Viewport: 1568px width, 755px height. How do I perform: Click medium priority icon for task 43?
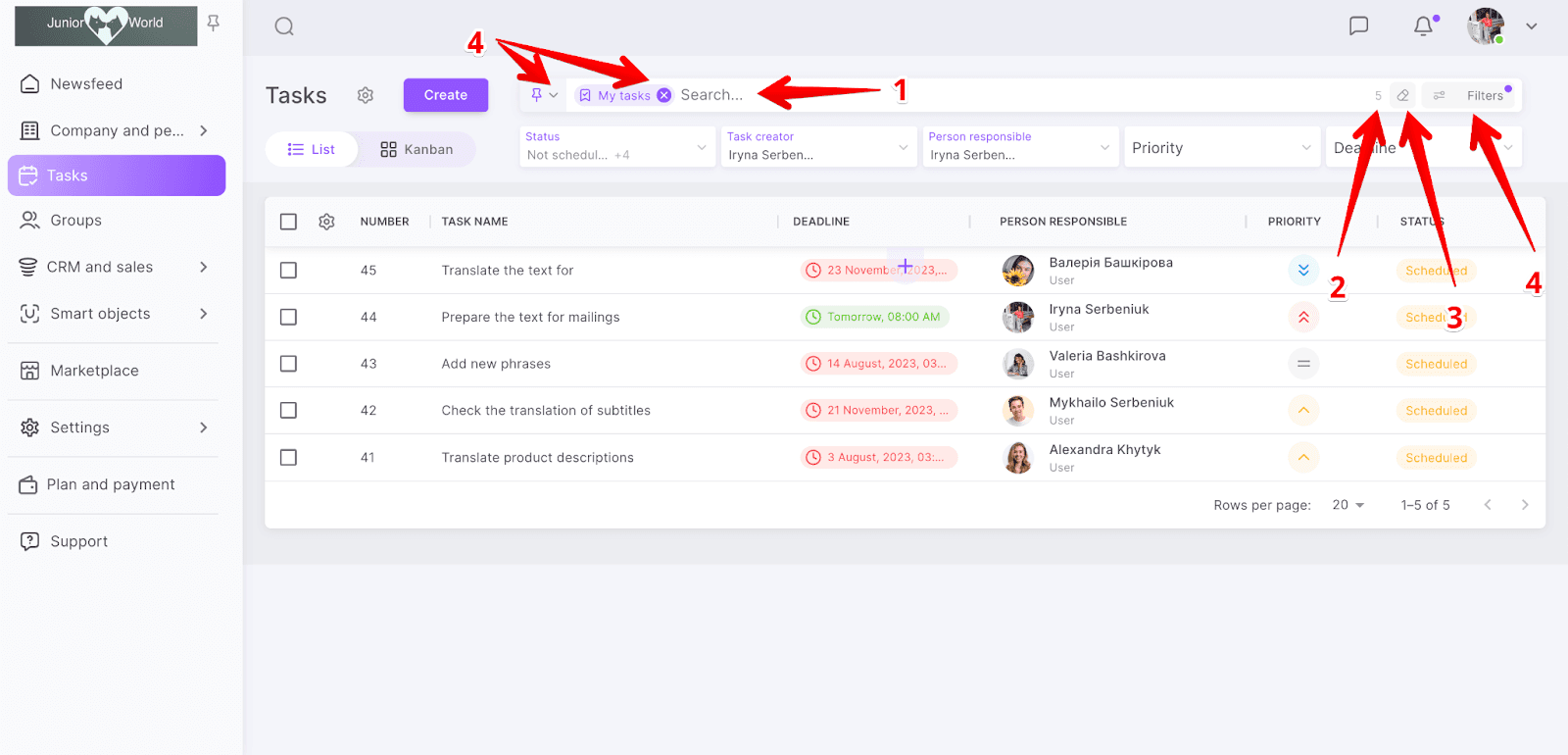pyautogui.click(x=1303, y=364)
